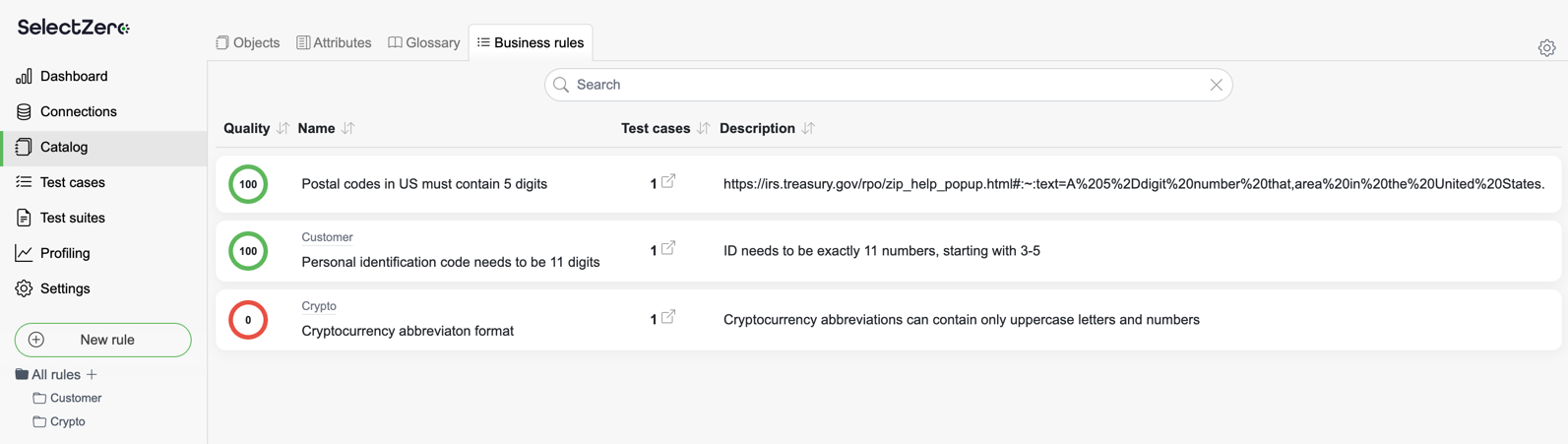Click into the Search input field

886,85
